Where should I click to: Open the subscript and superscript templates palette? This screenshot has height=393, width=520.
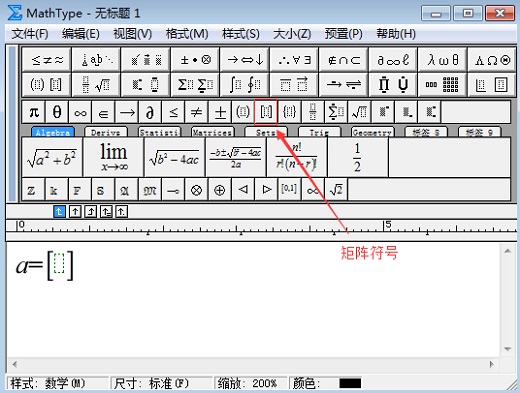coord(146,85)
